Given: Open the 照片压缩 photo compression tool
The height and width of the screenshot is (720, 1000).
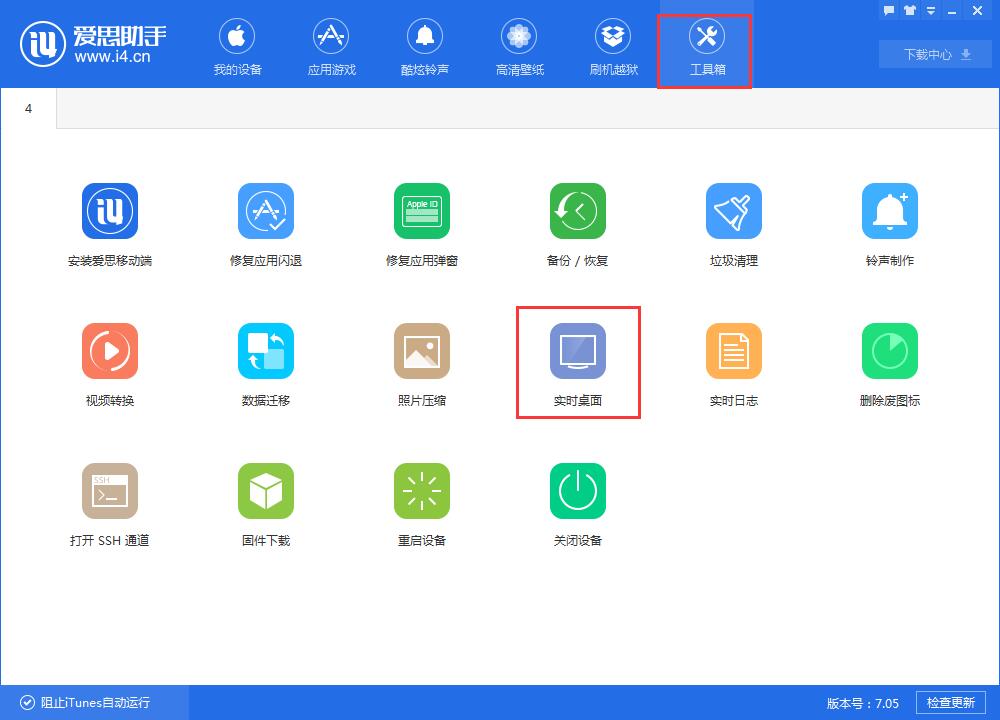Looking at the screenshot, I should point(422,362).
